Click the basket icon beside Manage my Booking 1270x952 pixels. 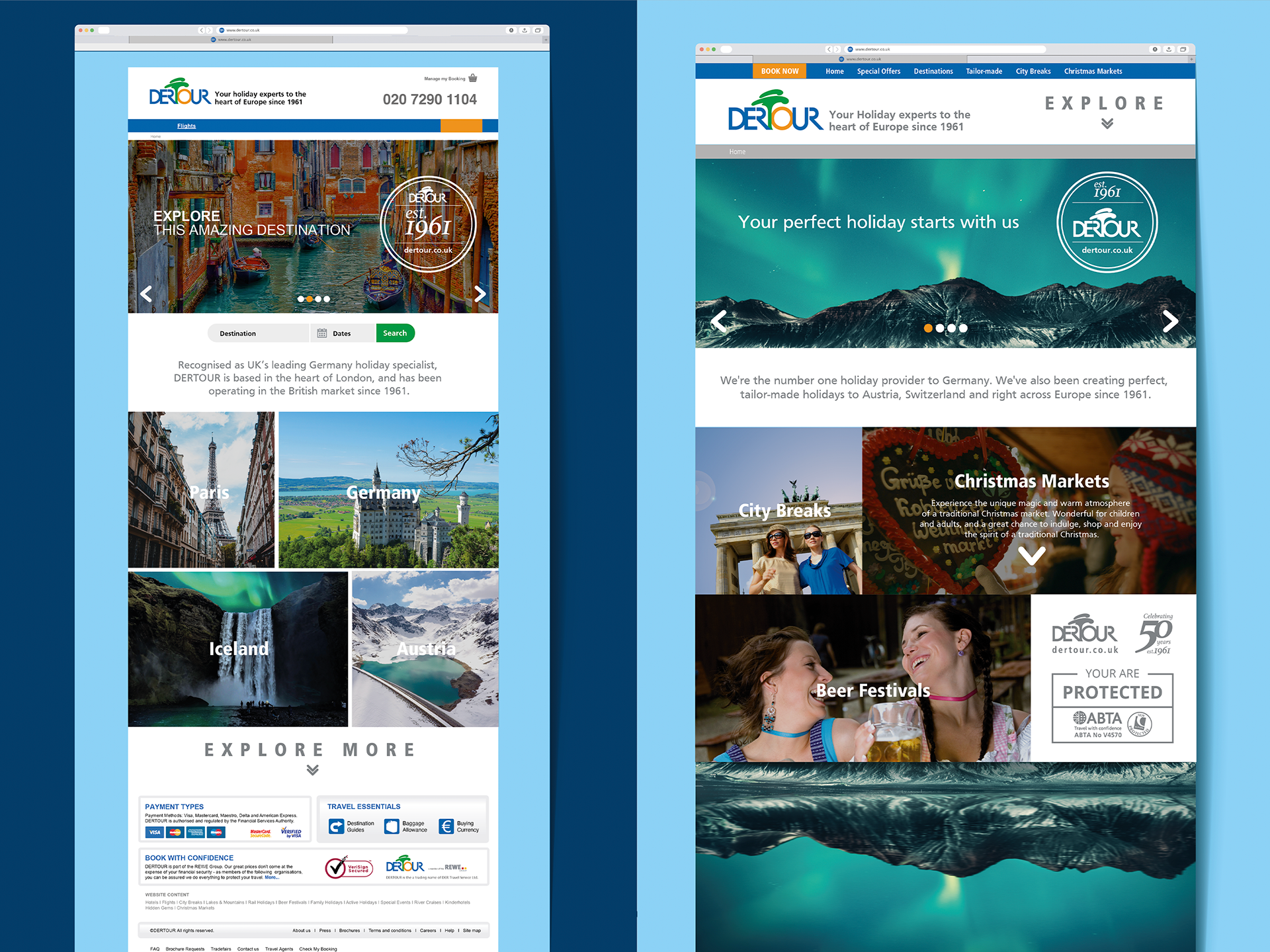[473, 78]
